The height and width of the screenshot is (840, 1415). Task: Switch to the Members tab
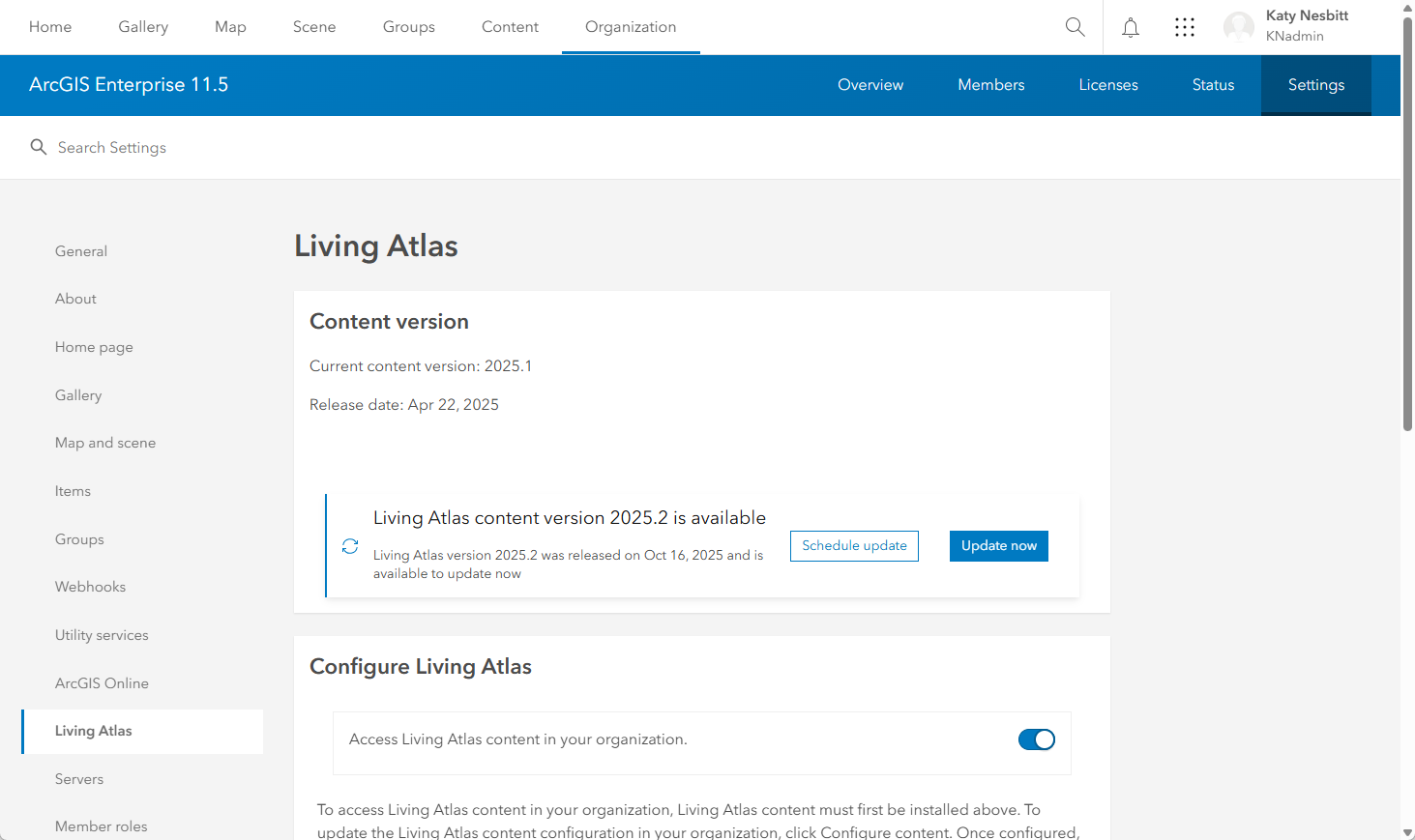pos(990,85)
